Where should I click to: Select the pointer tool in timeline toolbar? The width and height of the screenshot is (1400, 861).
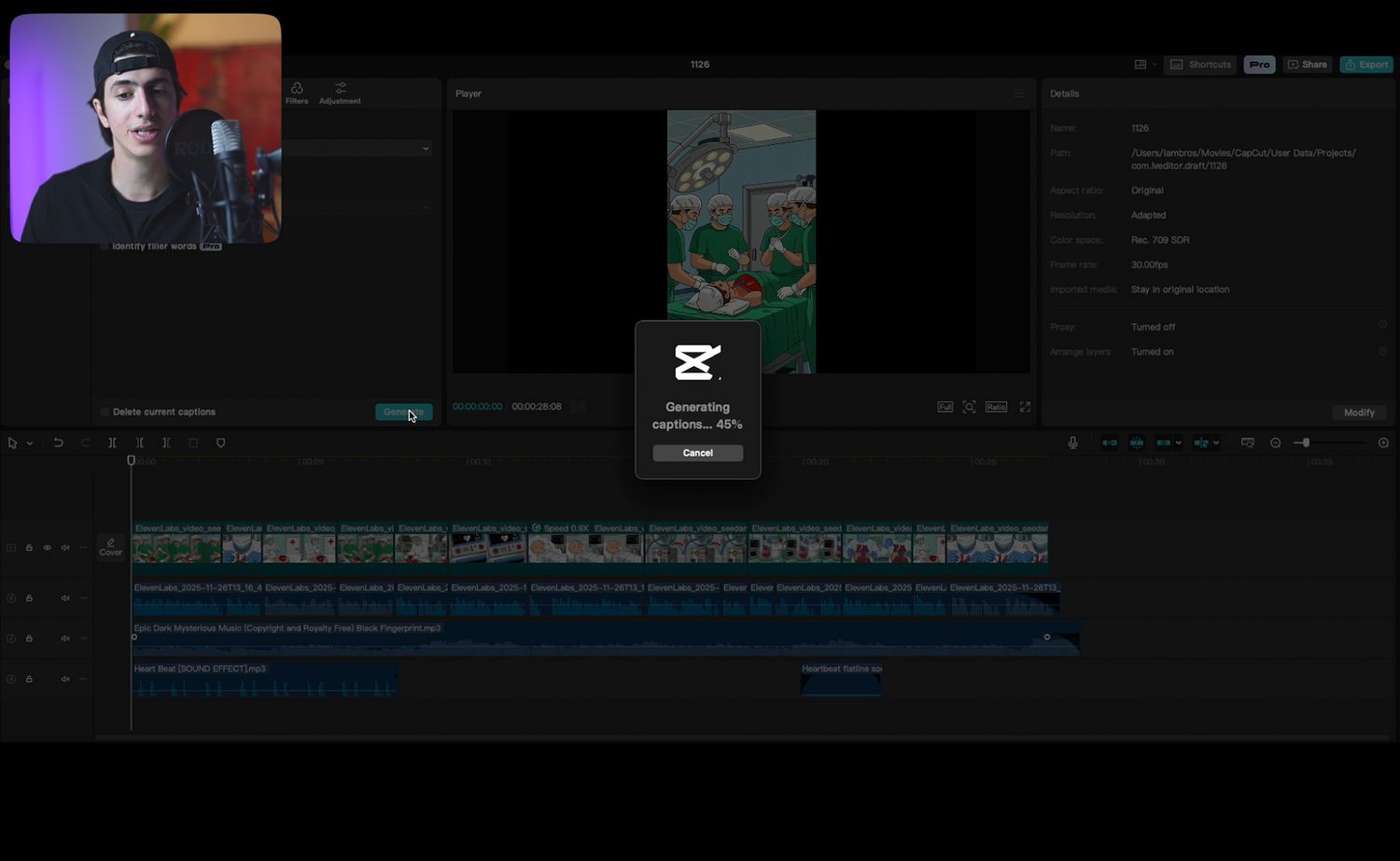pyautogui.click(x=12, y=443)
